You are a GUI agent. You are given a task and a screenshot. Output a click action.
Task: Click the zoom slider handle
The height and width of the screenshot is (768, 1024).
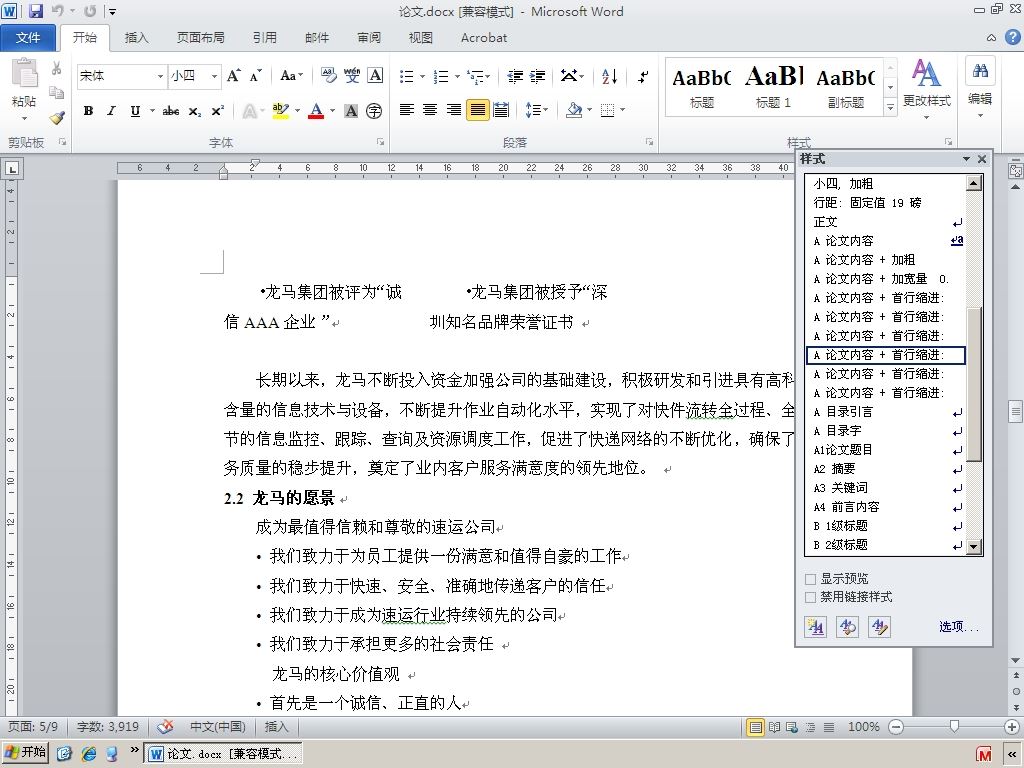coord(954,726)
